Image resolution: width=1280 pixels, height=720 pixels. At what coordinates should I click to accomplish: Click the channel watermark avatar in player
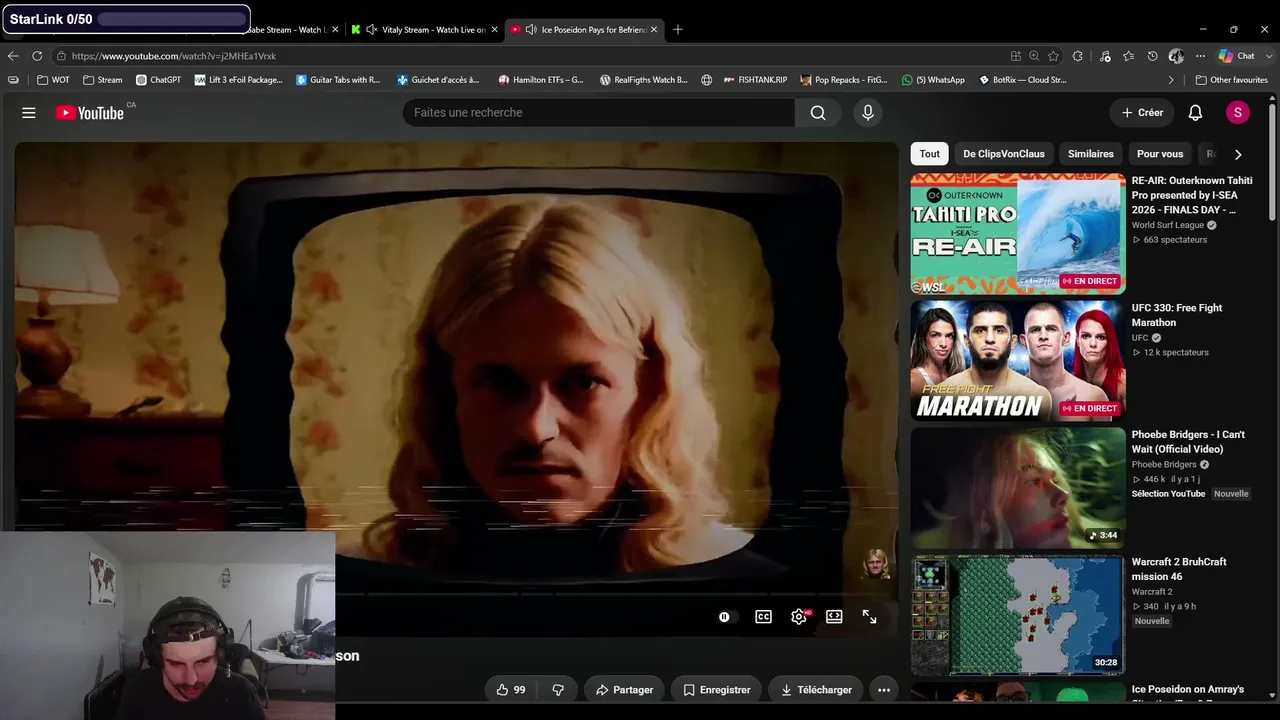(x=876, y=563)
